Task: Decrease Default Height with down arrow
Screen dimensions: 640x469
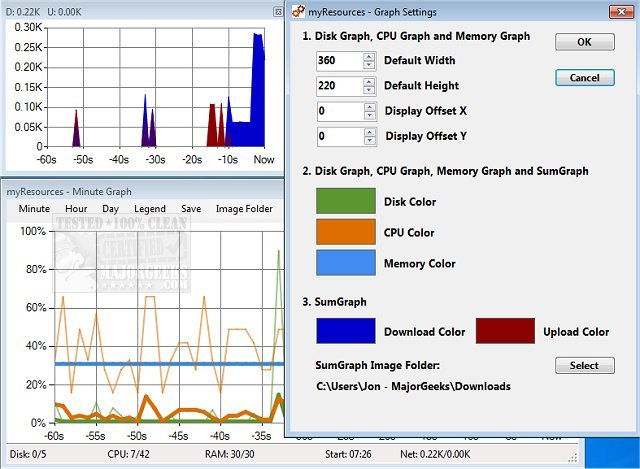Action: coord(369,90)
